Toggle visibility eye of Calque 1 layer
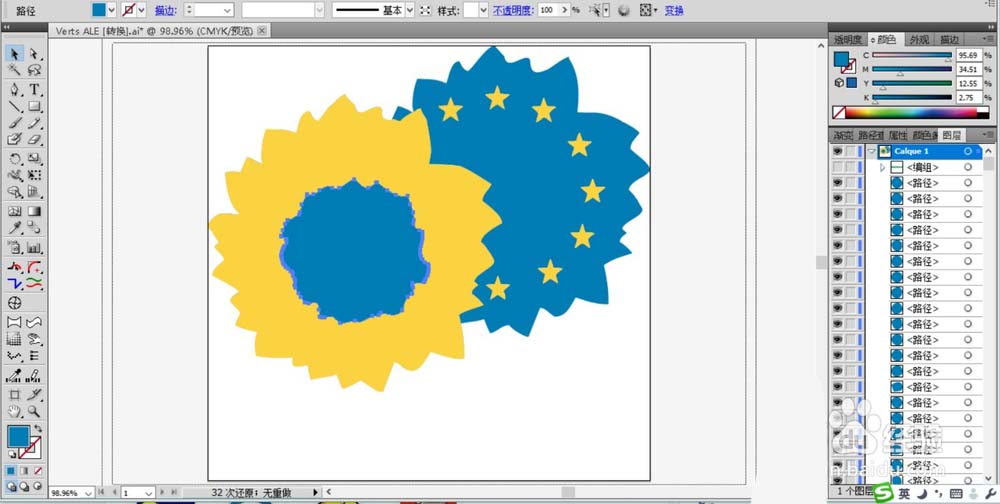 tap(837, 151)
